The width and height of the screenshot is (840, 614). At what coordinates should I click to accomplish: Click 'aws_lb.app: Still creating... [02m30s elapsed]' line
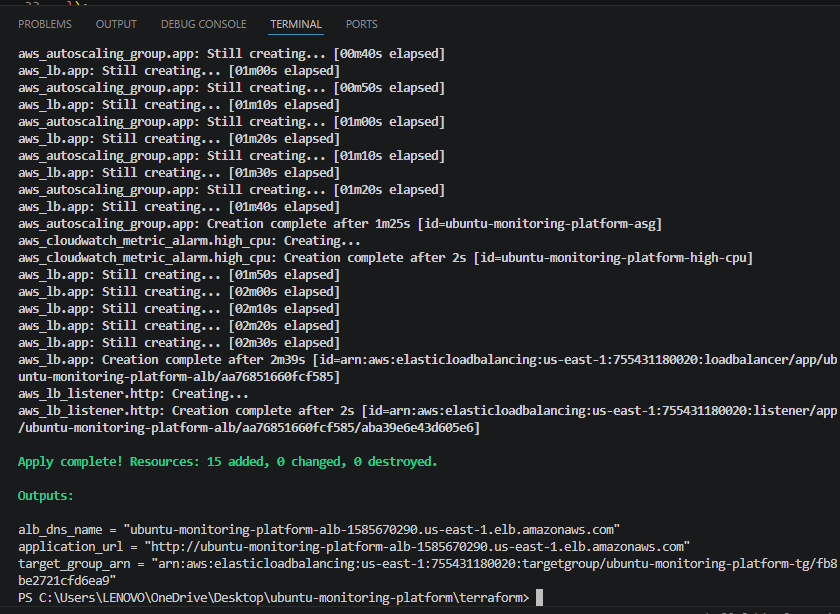click(x=179, y=342)
